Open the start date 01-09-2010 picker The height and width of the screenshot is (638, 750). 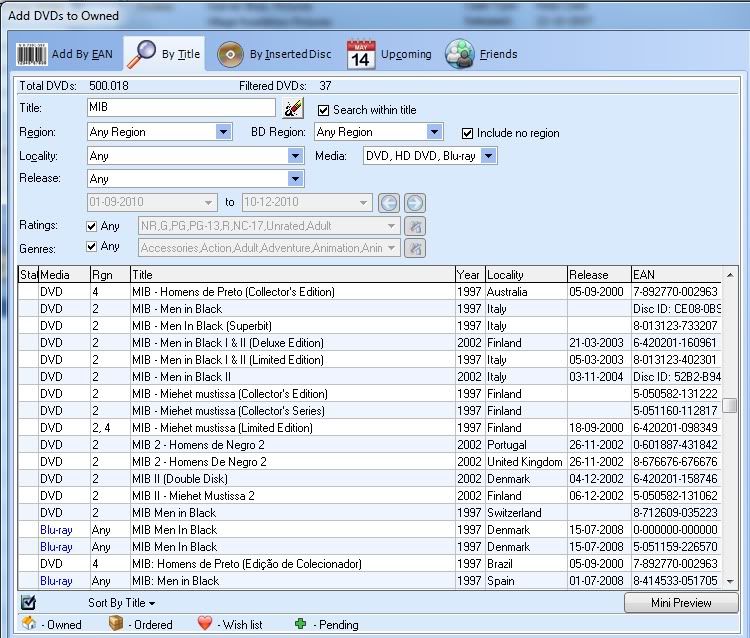click(x=208, y=202)
